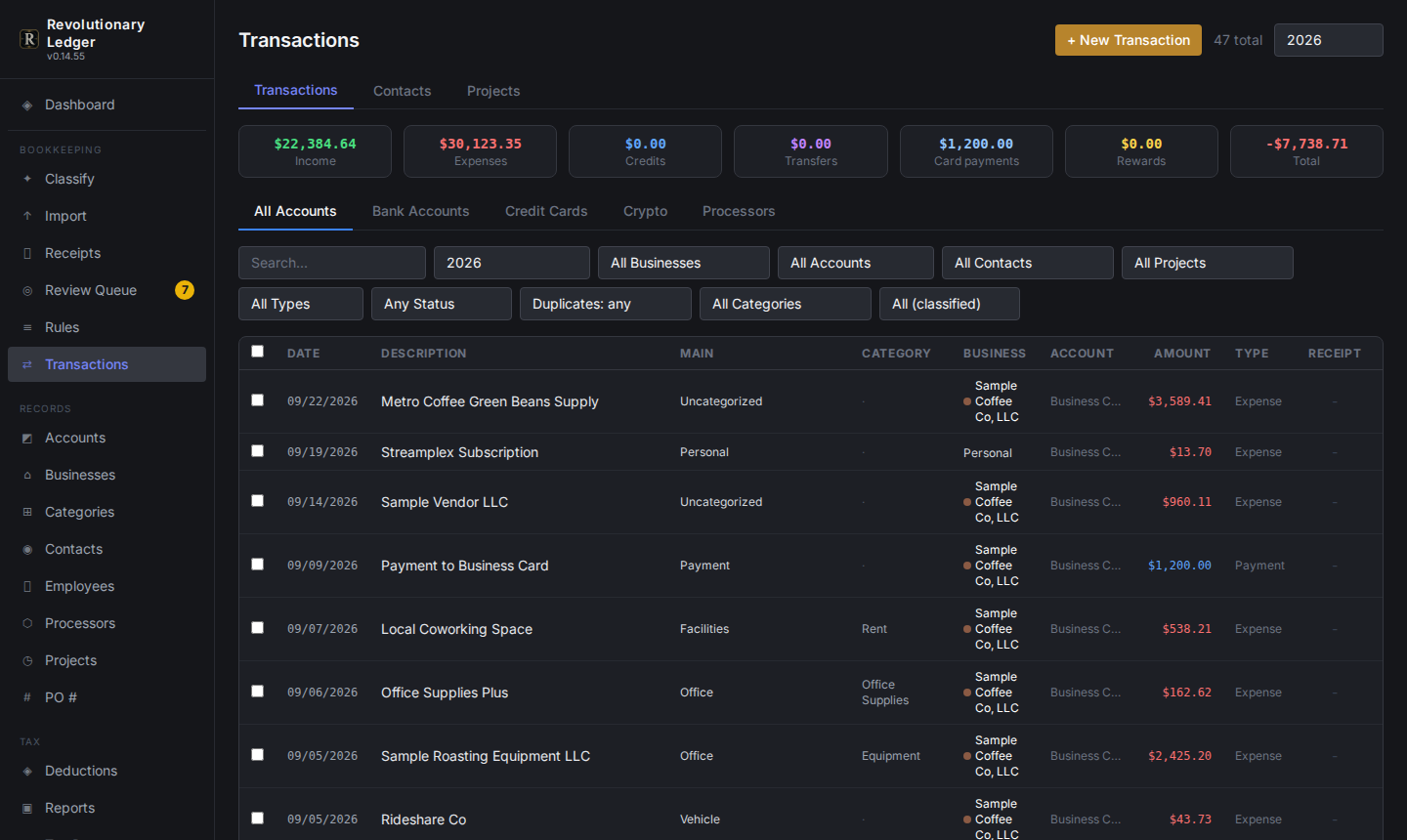Check the Rideshare Co row checkbox
1407x840 pixels.
(258, 819)
